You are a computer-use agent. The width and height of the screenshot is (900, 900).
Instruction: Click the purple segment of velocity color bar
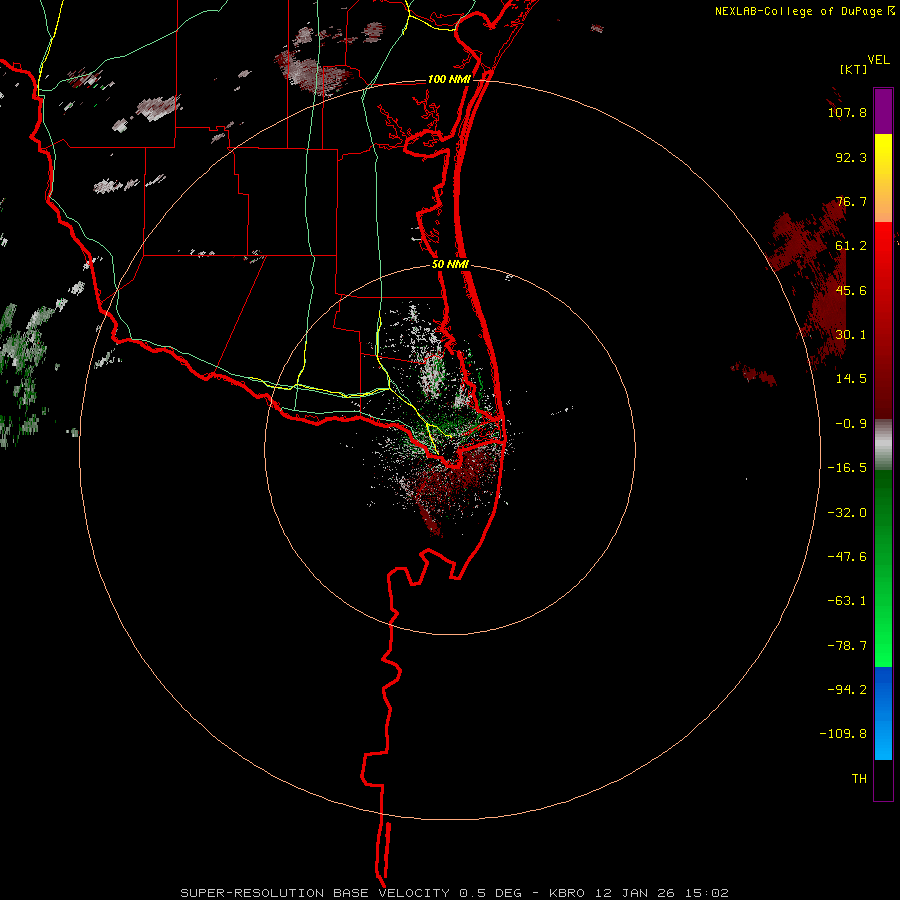pyautogui.click(x=883, y=111)
